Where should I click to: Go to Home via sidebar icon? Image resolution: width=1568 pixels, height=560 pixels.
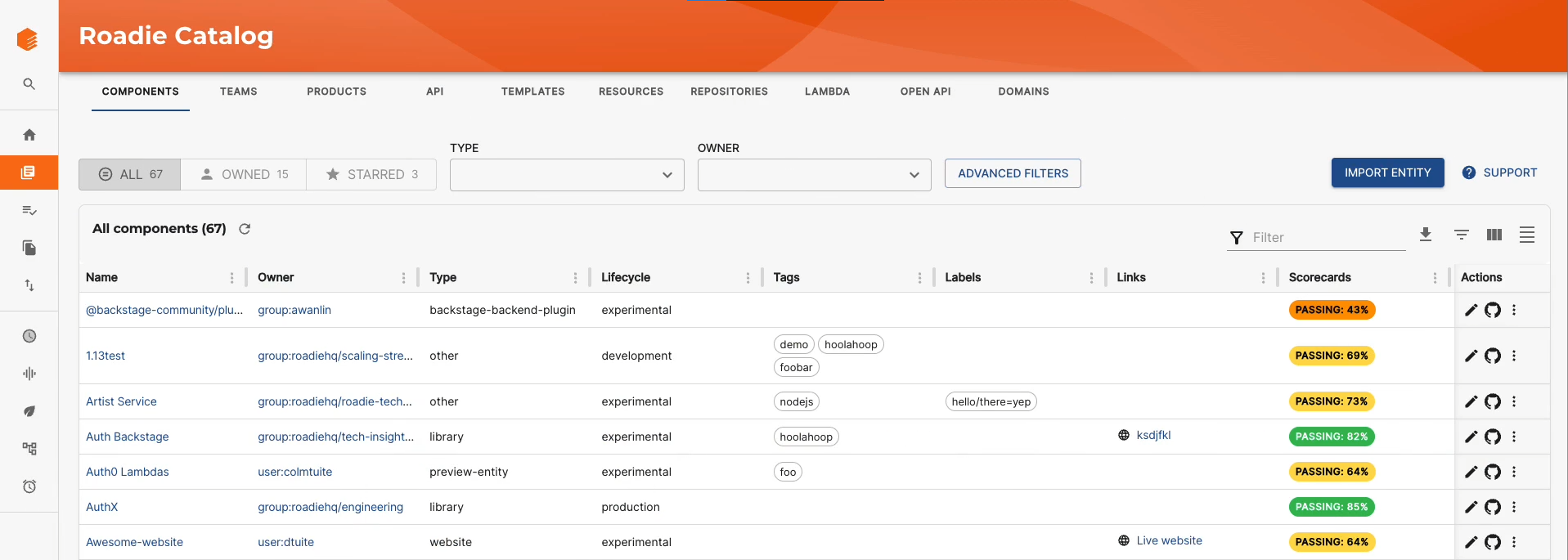point(29,135)
